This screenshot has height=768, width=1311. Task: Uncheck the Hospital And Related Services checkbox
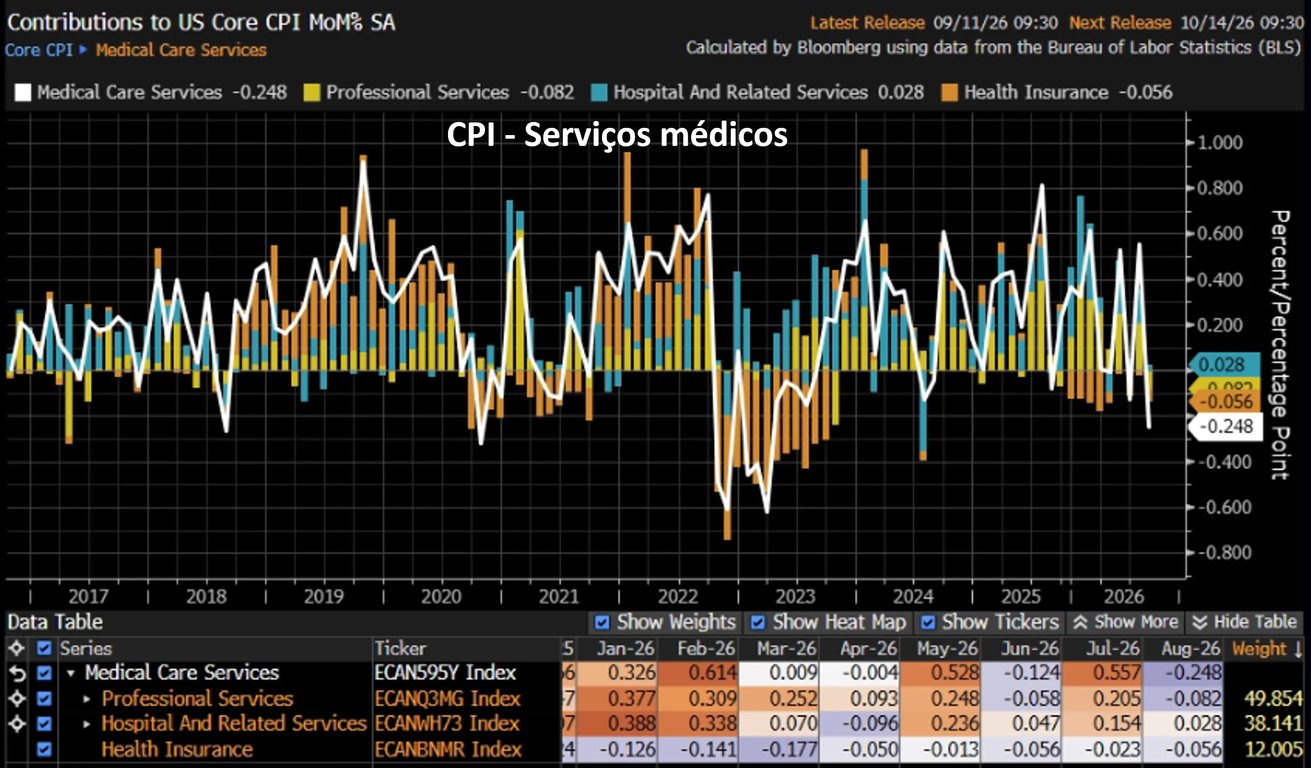coord(44,723)
